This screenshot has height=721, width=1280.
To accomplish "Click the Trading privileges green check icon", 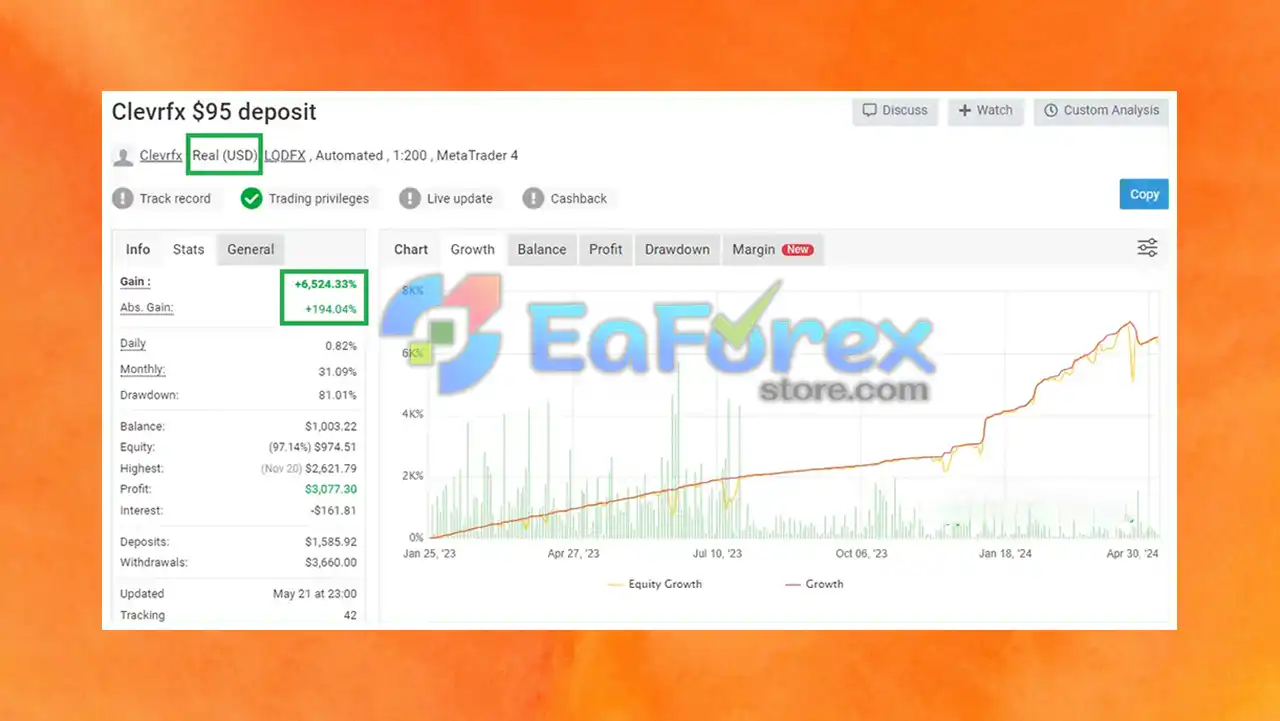I will click(x=251, y=198).
